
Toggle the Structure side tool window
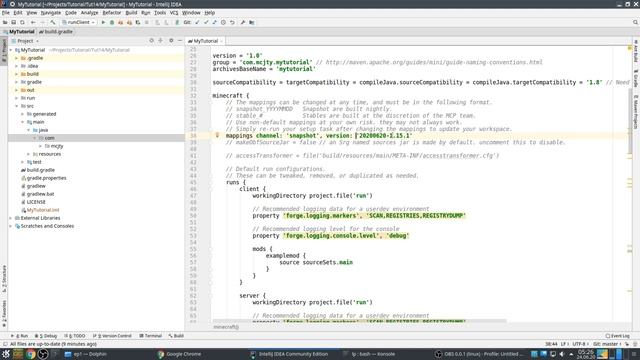[4, 278]
